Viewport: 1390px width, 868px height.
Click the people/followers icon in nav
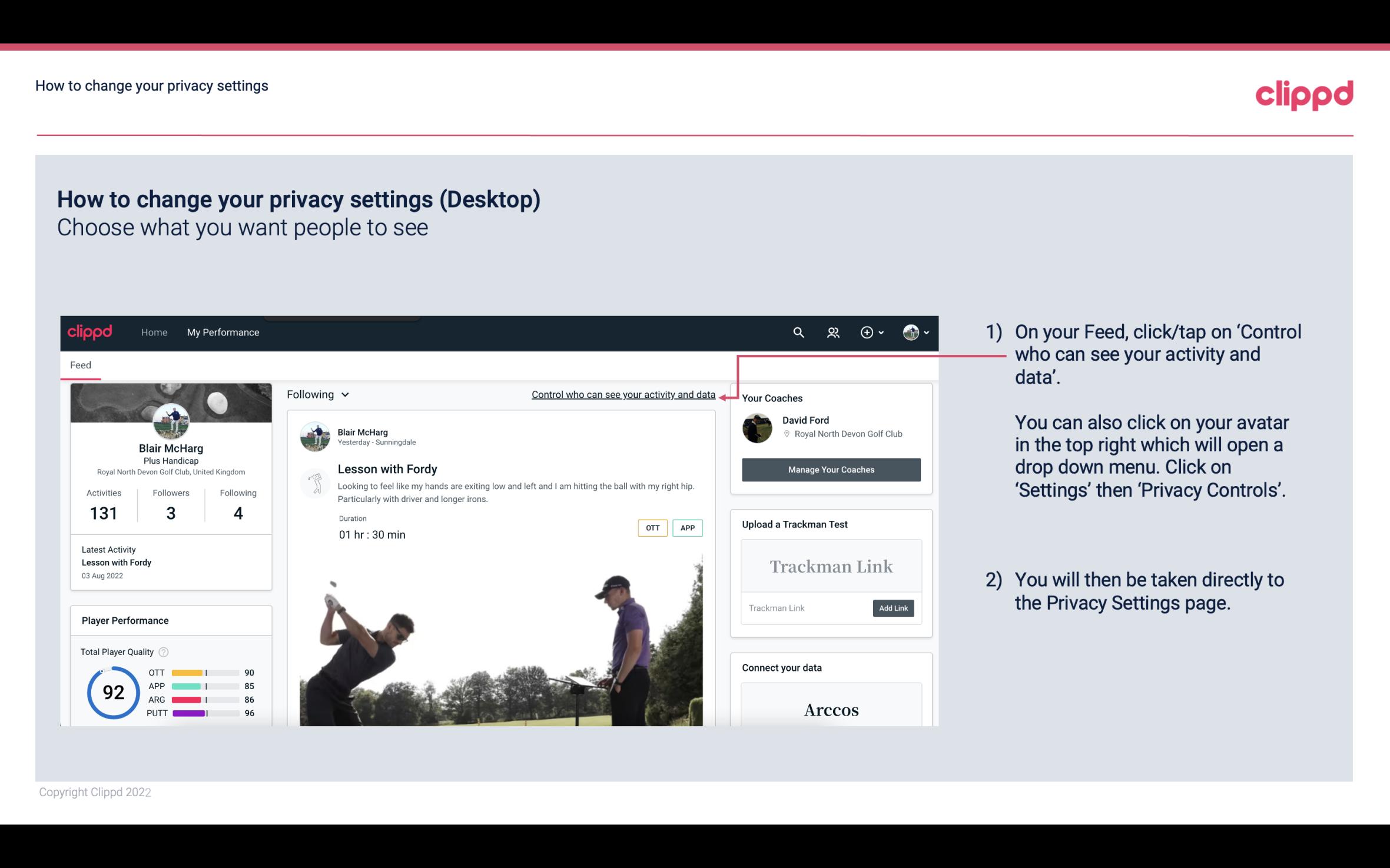click(x=832, y=332)
